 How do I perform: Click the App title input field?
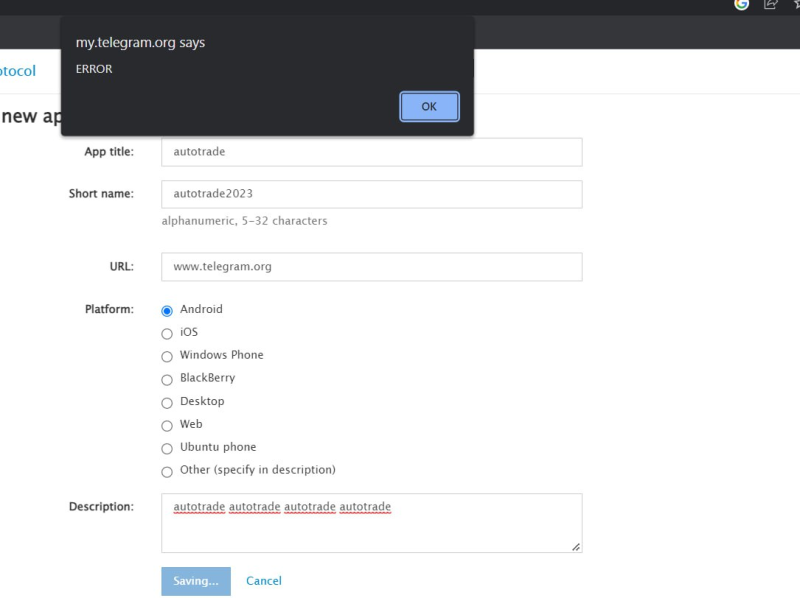(x=371, y=152)
